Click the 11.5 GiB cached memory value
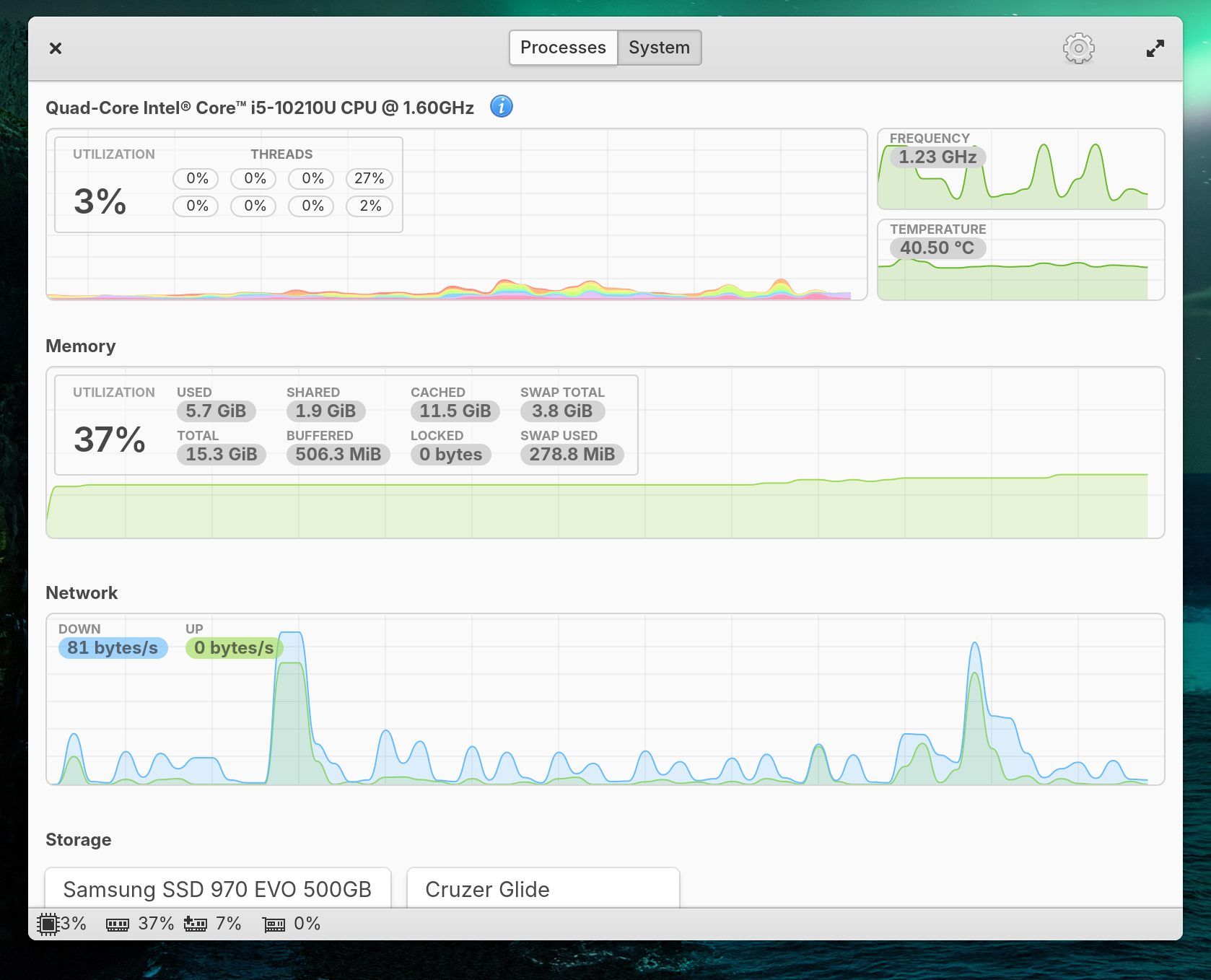This screenshot has width=1211, height=980. pos(455,411)
